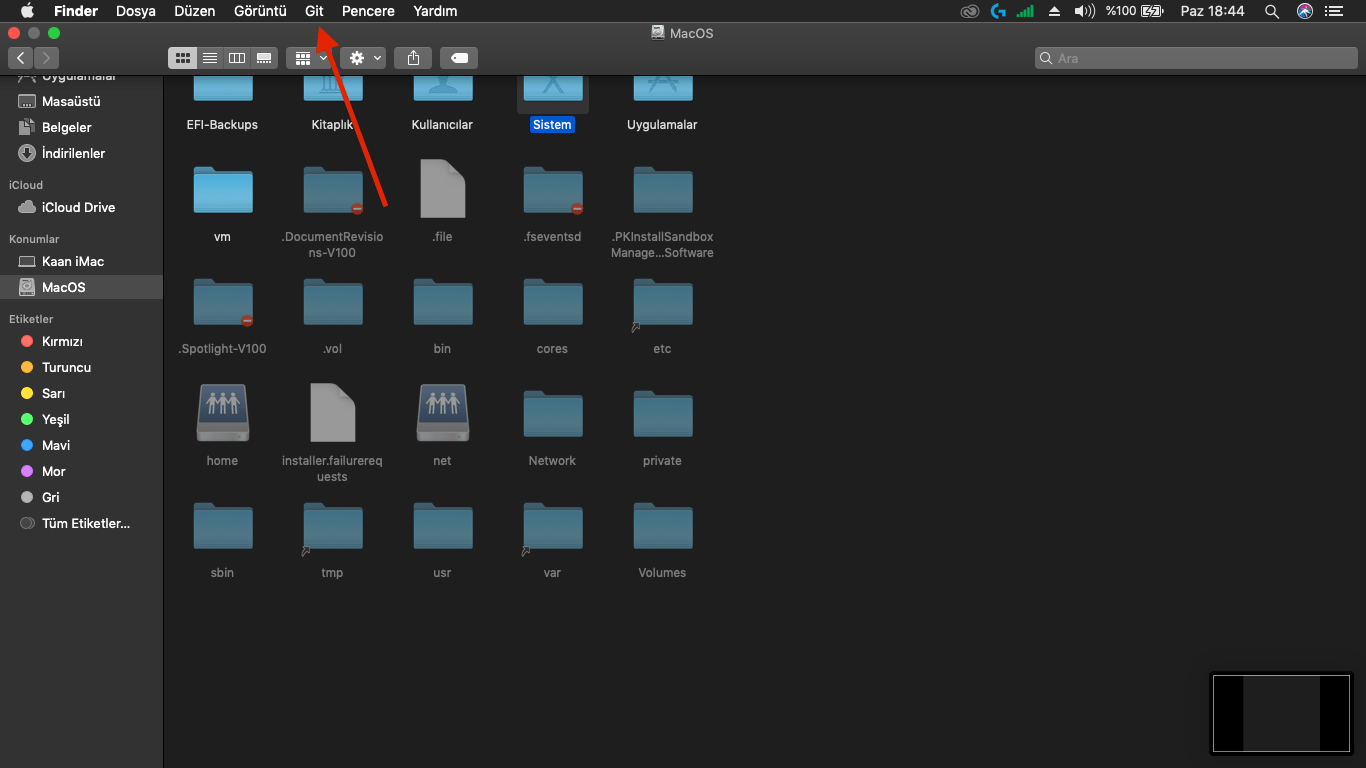Switch to column view mode
1366x768 pixels.
(237, 58)
